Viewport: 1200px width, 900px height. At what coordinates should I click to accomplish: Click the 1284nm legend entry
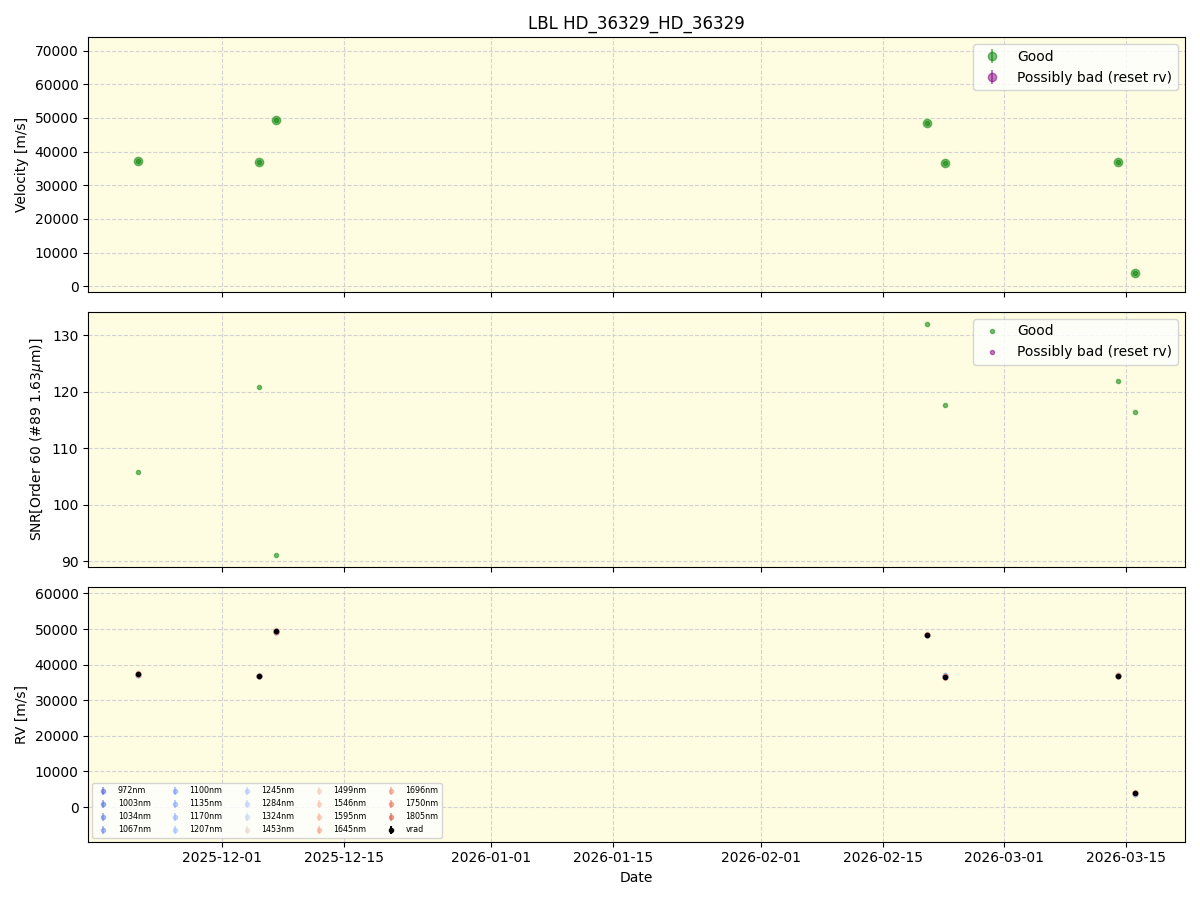[x=278, y=803]
